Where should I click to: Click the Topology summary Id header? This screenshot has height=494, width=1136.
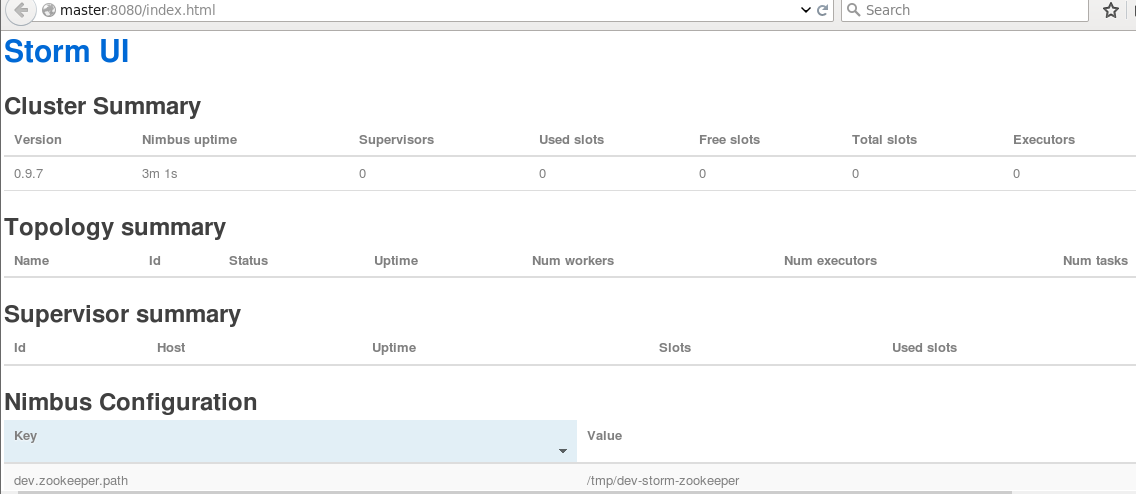[x=154, y=261]
